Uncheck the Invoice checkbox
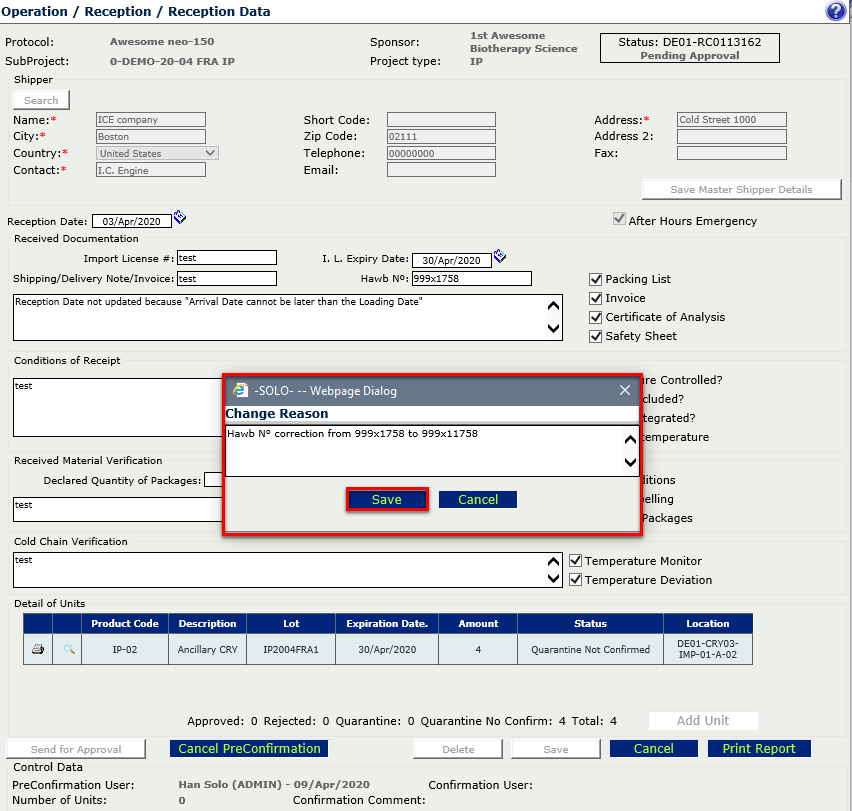 tap(596, 298)
